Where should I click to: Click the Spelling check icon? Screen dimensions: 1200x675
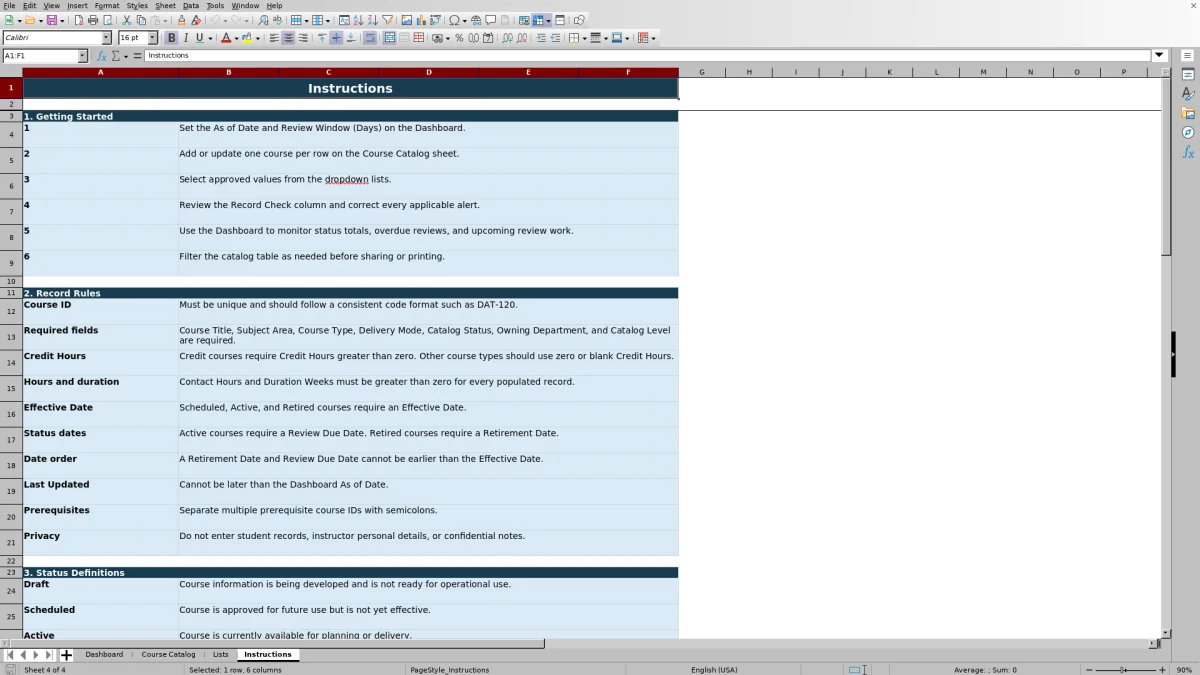[277, 20]
